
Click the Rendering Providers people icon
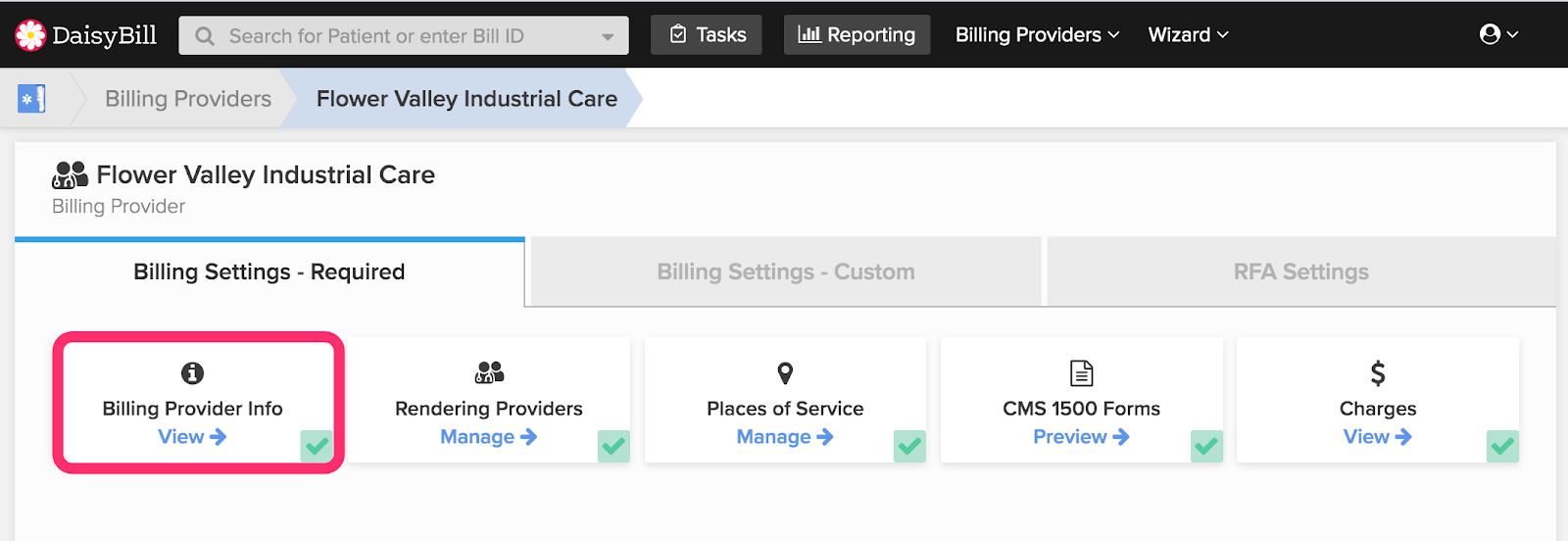[489, 372]
